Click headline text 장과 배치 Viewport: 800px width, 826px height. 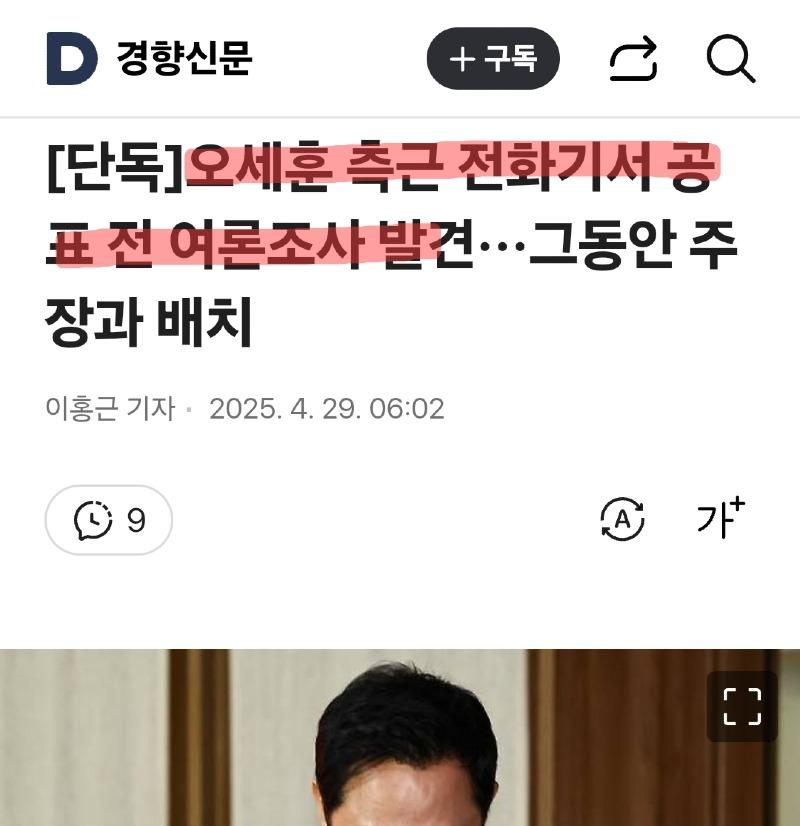(148, 321)
